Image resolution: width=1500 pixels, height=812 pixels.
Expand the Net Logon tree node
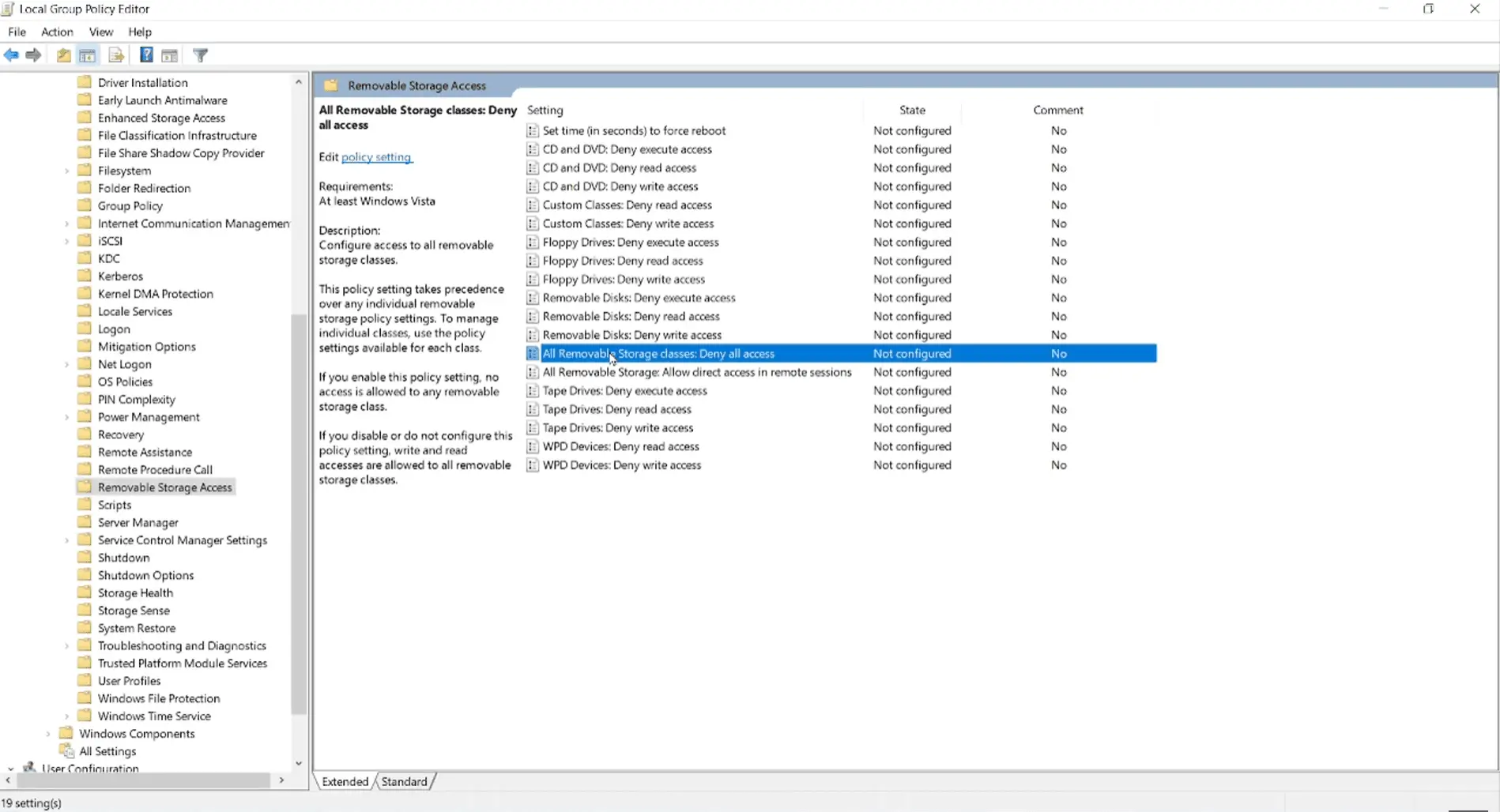point(67,363)
